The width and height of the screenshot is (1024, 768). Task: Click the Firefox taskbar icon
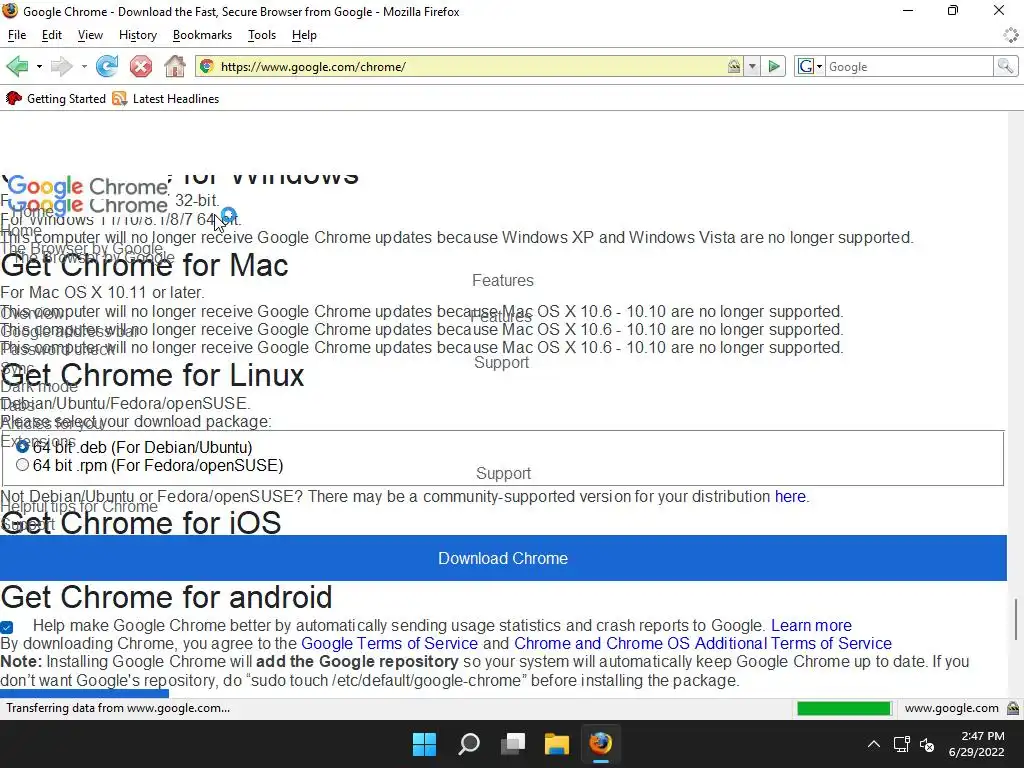[601, 744]
